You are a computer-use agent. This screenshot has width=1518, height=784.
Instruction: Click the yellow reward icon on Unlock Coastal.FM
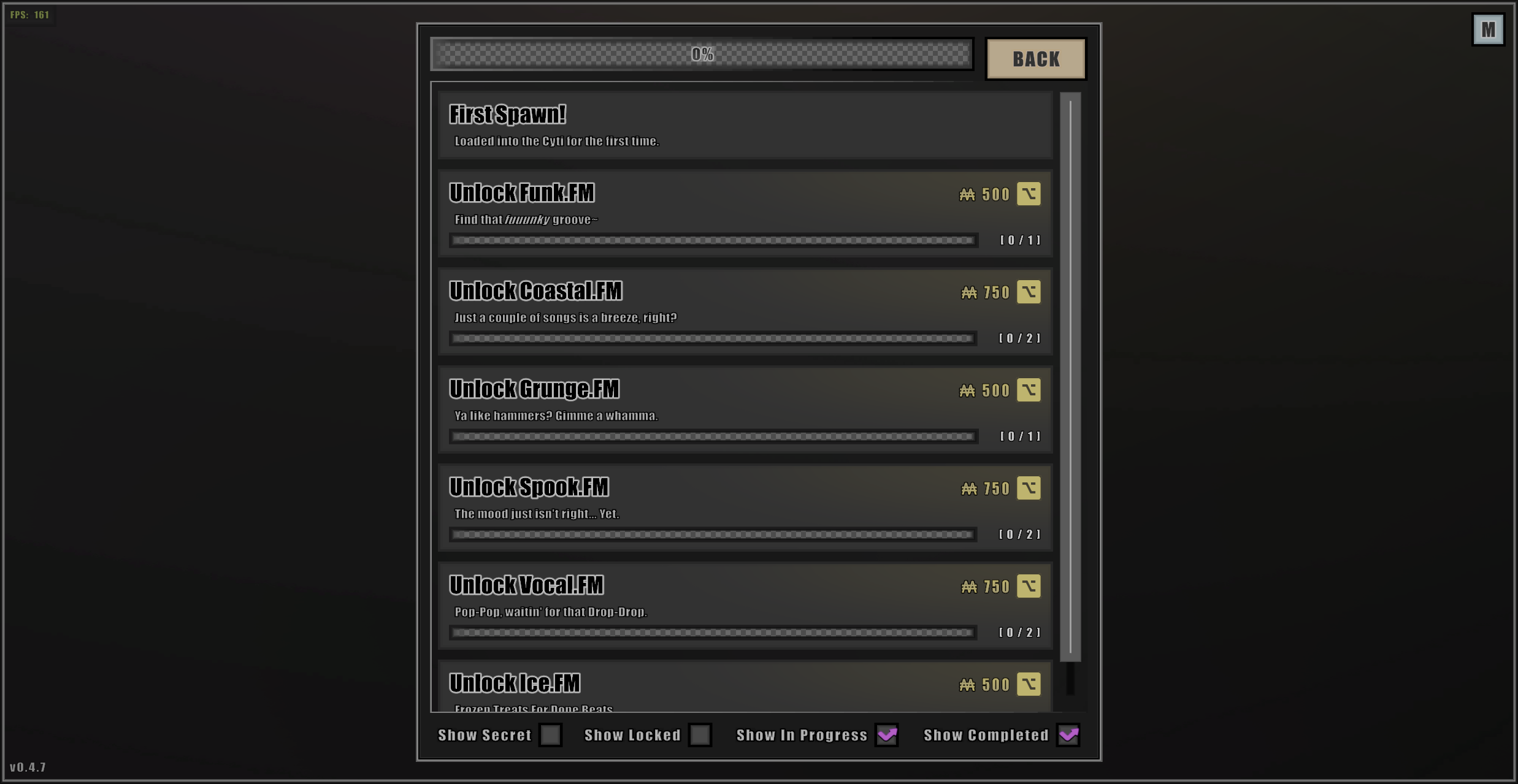1029,292
